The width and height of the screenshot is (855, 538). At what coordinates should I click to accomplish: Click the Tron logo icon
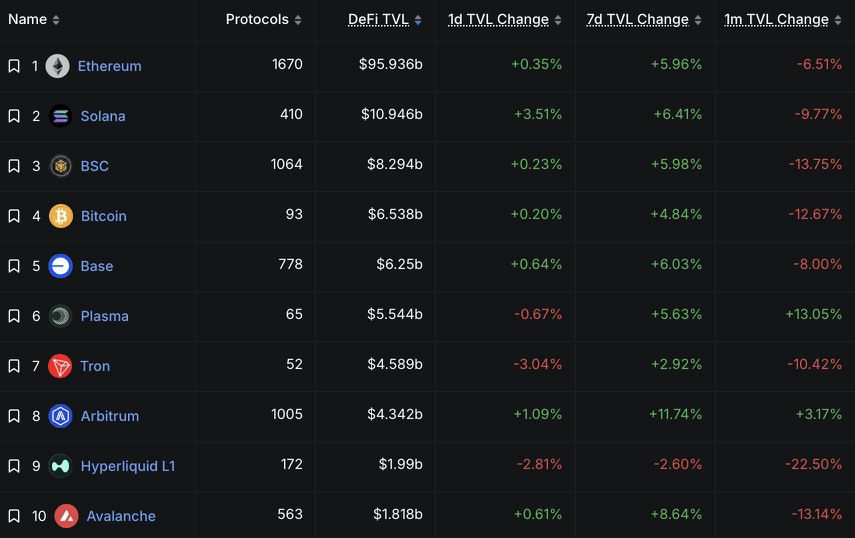(60, 366)
